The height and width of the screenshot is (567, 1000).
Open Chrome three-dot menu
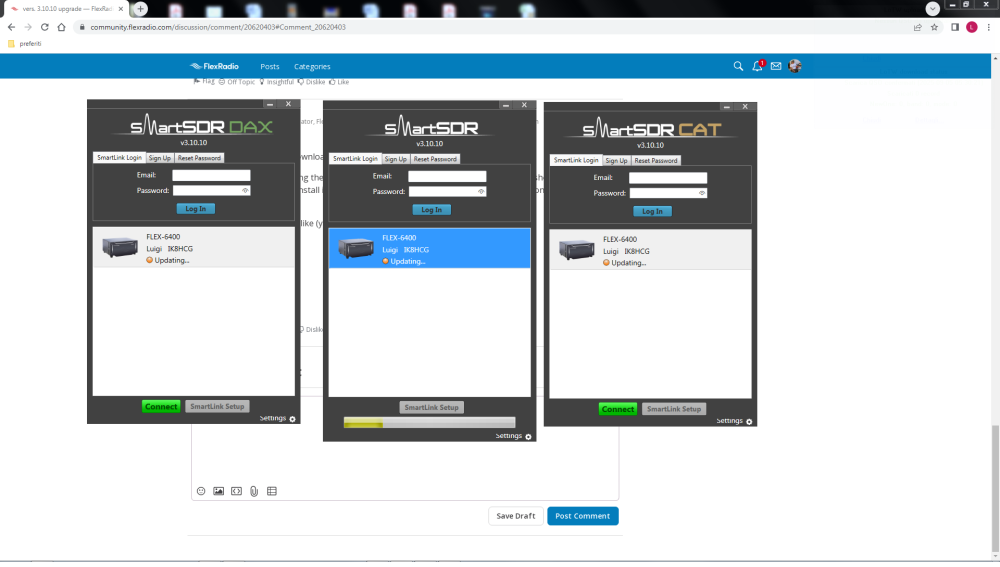989,27
